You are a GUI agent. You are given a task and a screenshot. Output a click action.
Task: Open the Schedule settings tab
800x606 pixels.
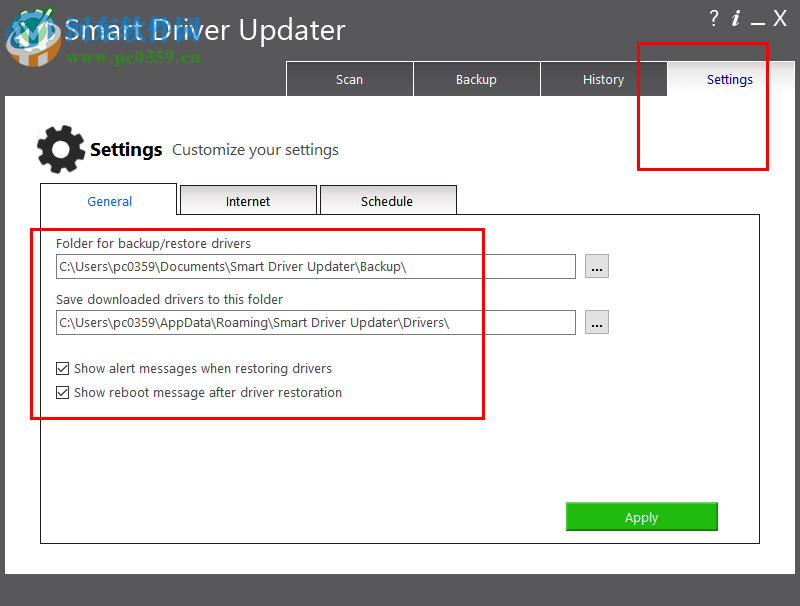pyautogui.click(x=388, y=201)
